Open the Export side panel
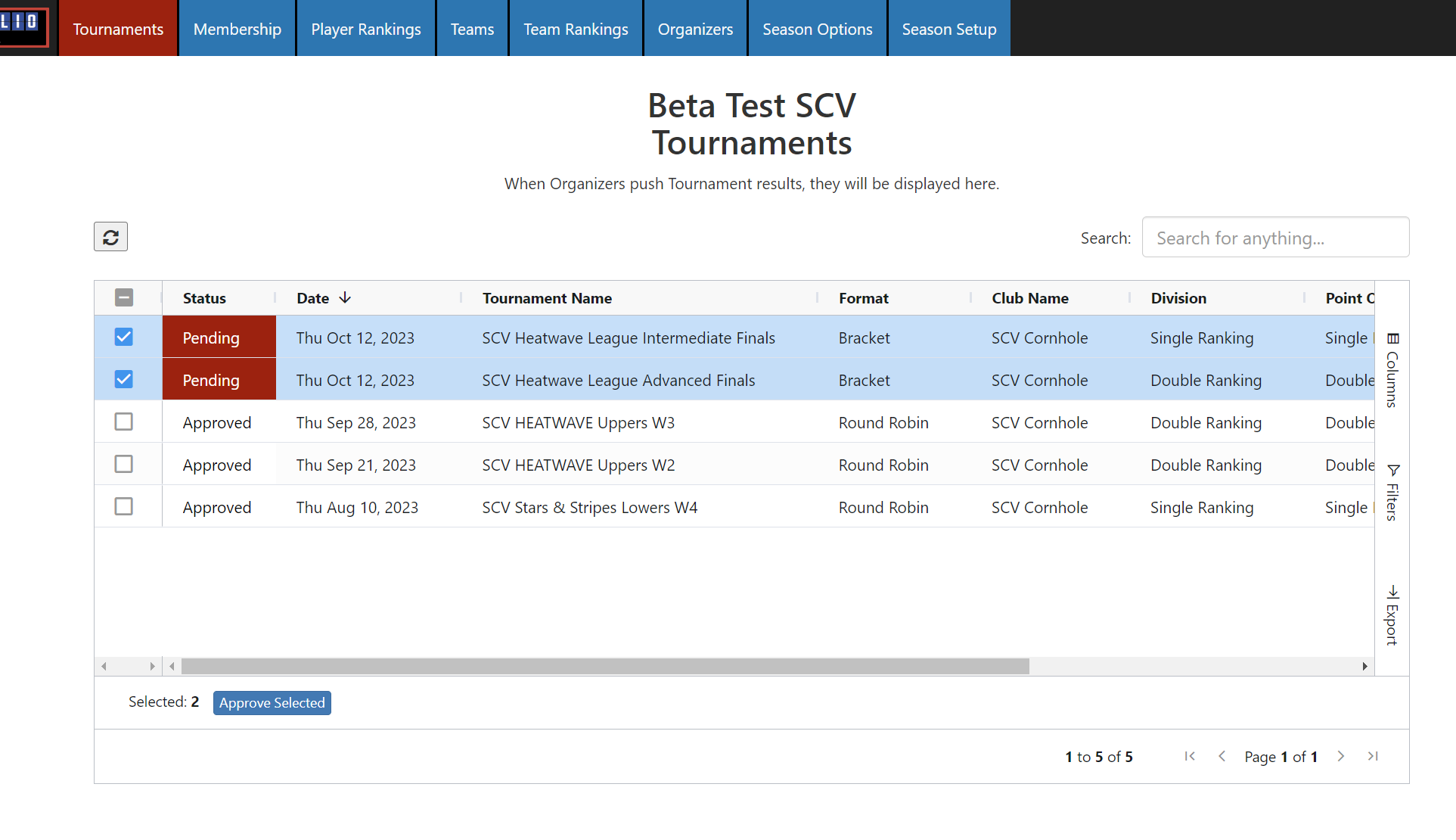Screen dimensions: 1456x840 pos(1392,616)
